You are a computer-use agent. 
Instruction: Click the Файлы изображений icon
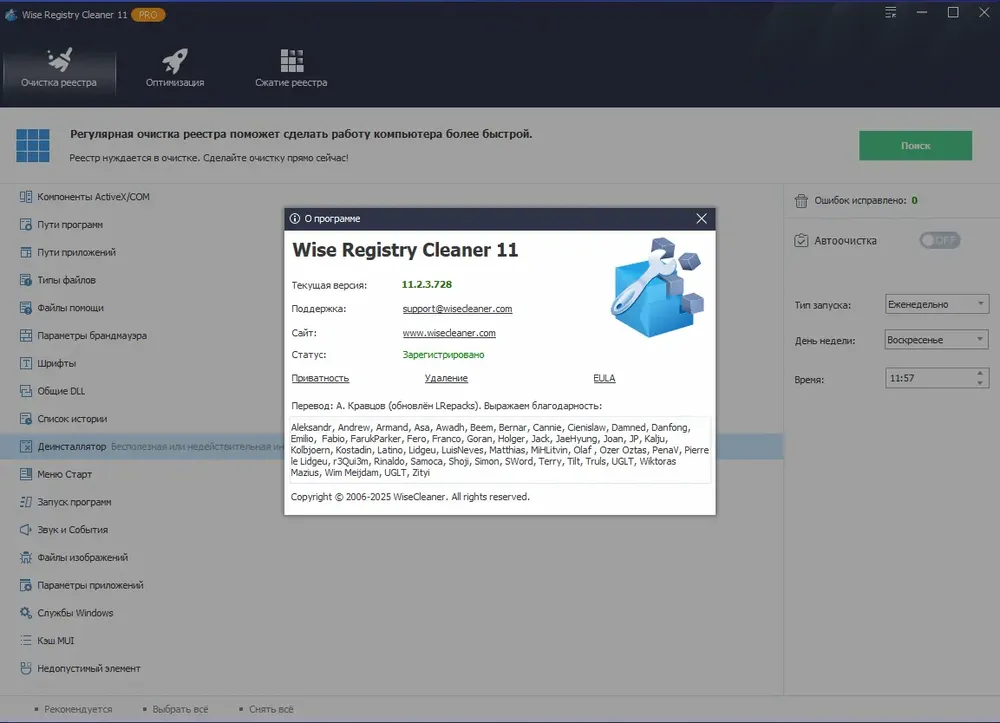(x=26, y=557)
